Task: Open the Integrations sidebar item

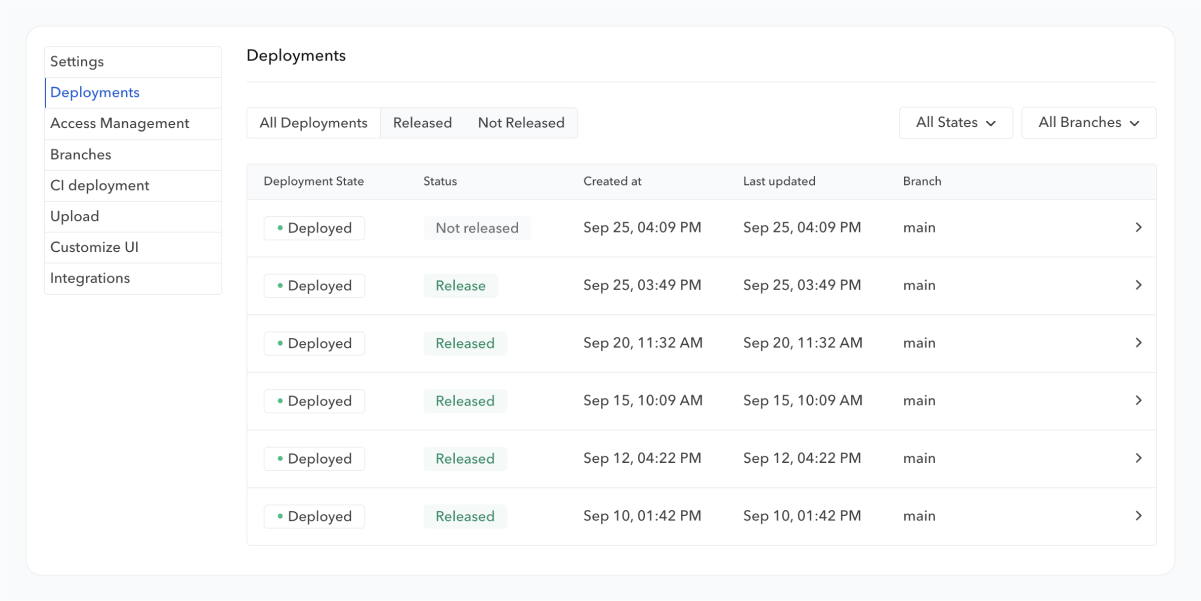Action: pyautogui.click(x=90, y=279)
